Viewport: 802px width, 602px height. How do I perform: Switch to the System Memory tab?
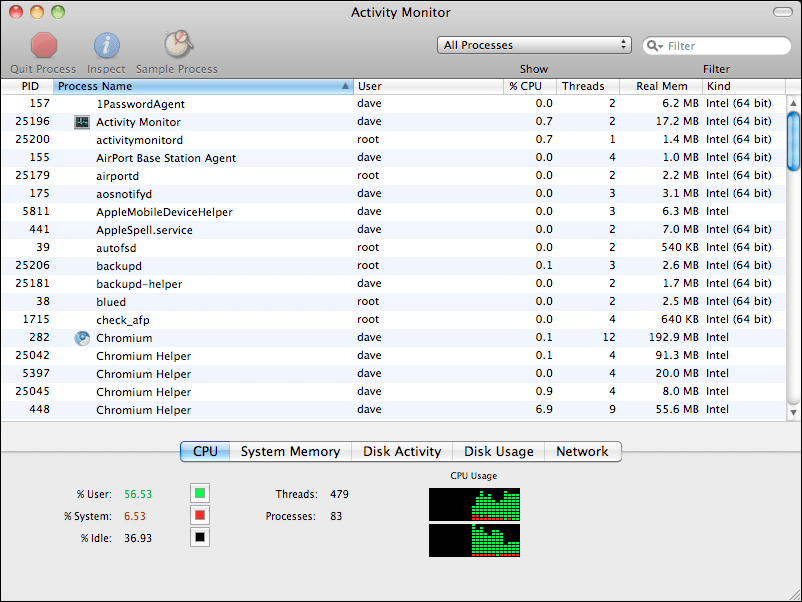point(291,452)
